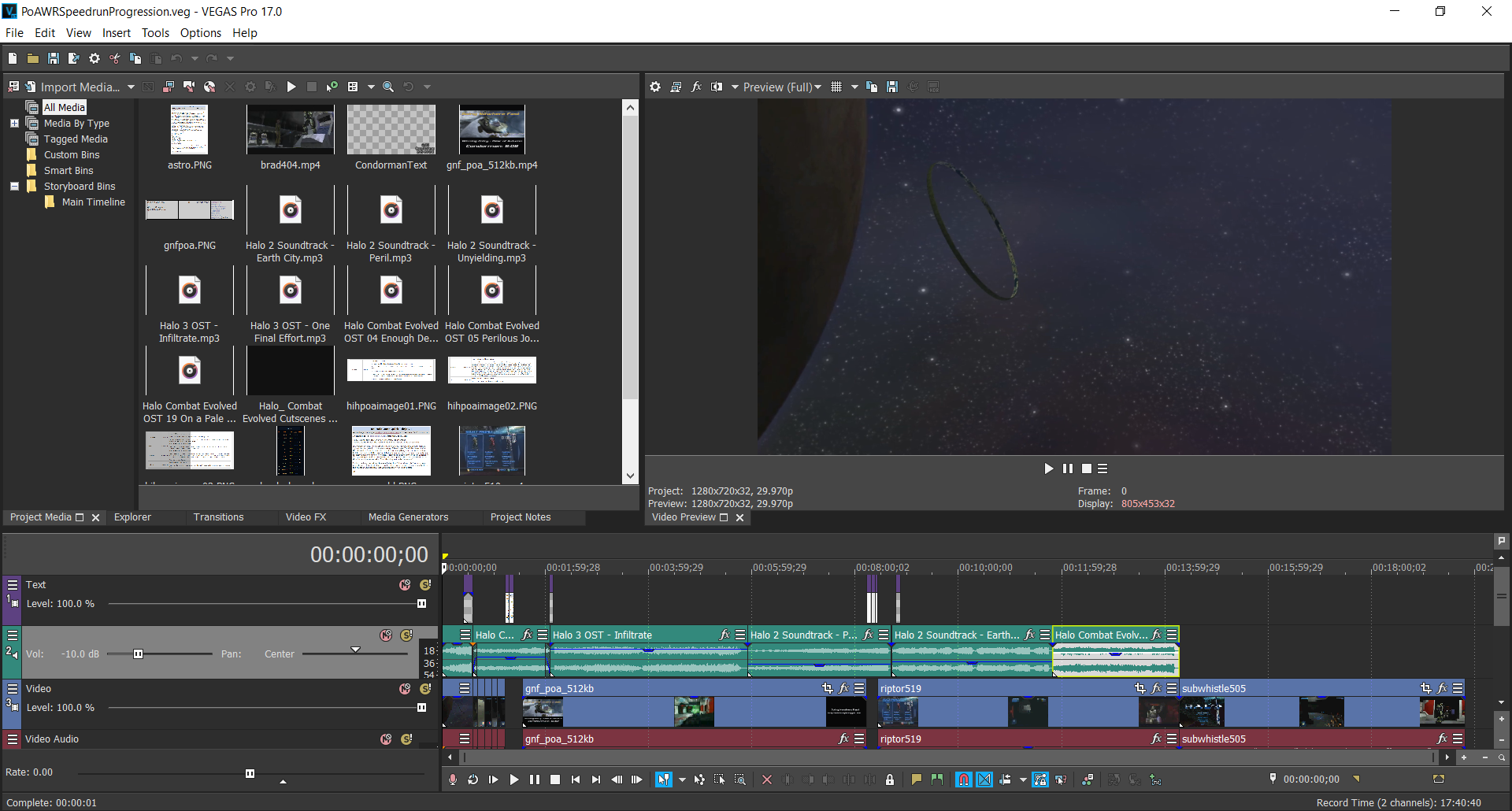
Task: Open Video Preview project properties gear
Action: tap(655, 87)
